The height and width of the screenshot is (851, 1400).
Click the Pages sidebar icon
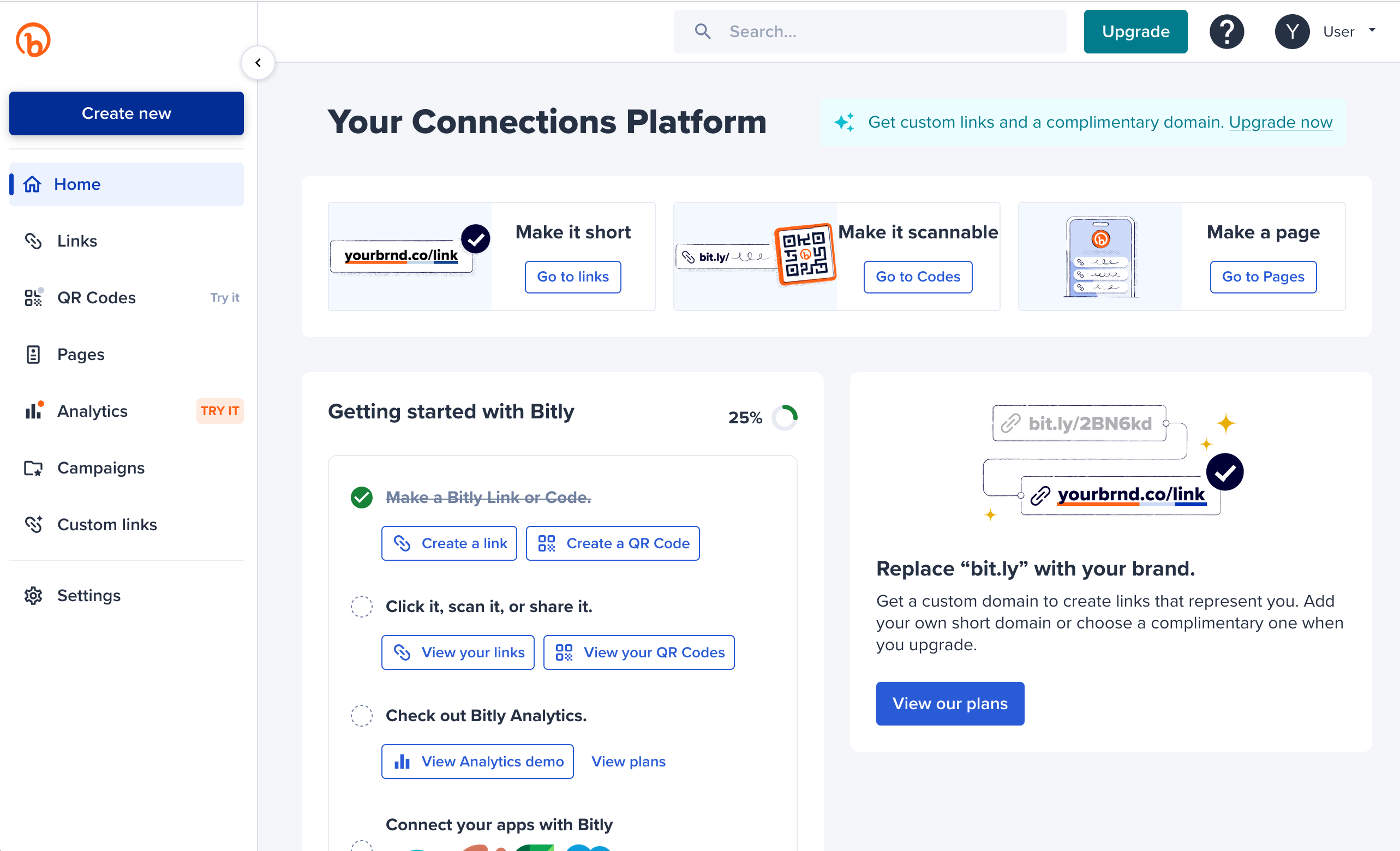click(33, 354)
